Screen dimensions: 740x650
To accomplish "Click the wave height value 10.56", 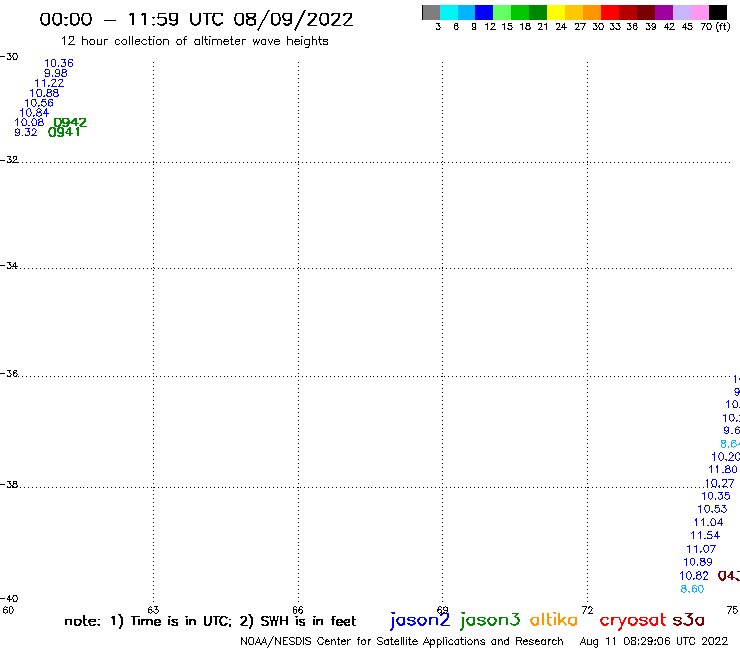I will click(39, 103).
